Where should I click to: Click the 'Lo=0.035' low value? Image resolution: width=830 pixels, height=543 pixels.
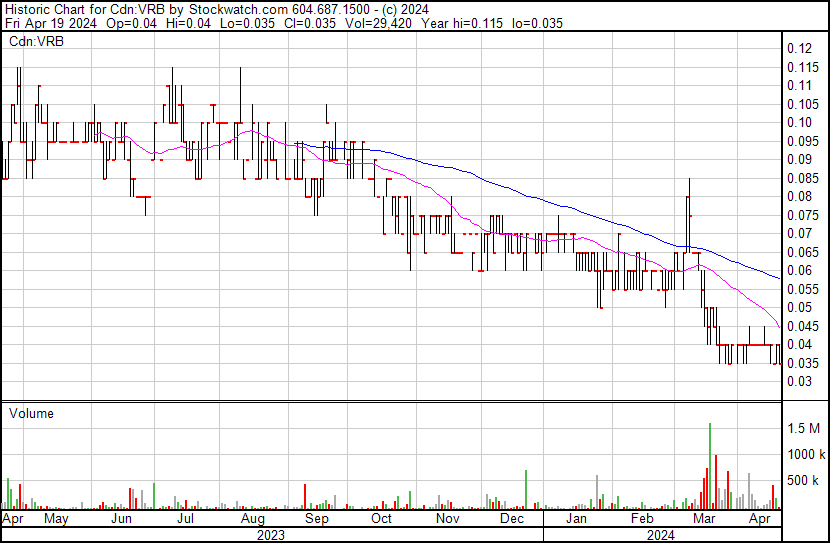pos(247,23)
